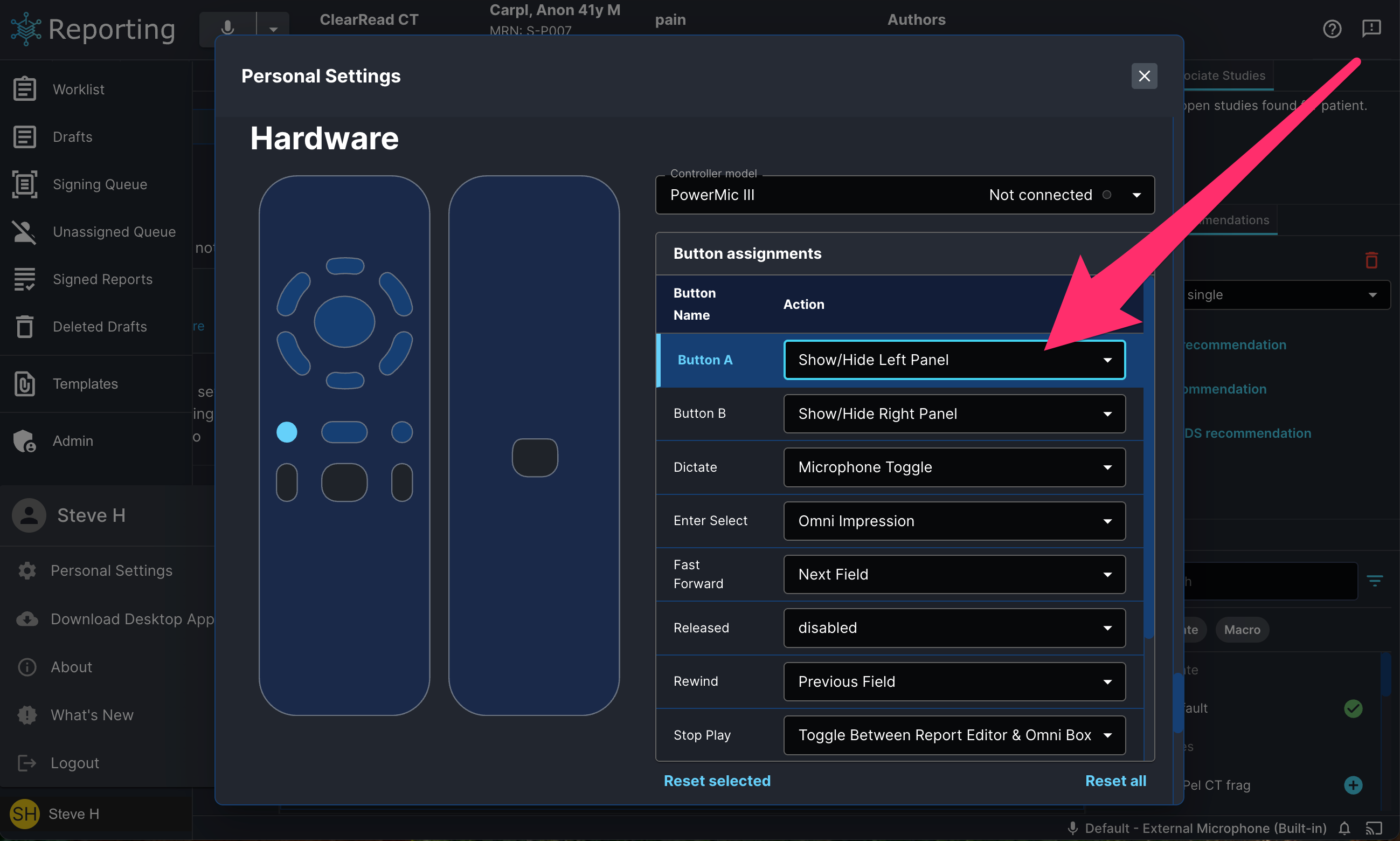The width and height of the screenshot is (1400, 841).
Task: Change Fast Forward action dropdown
Action: pyautogui.click(x=954, y=574)
